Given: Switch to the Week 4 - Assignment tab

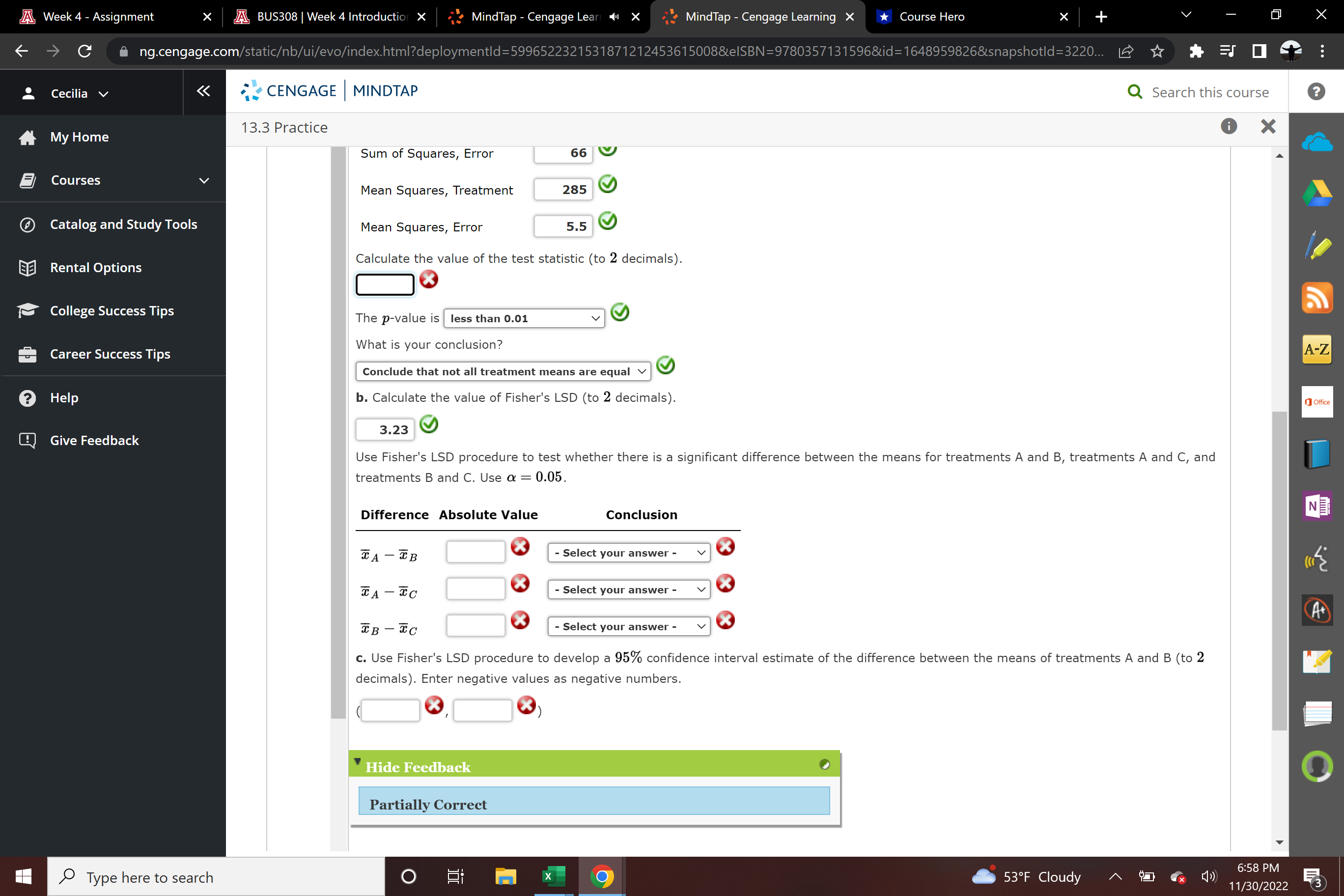Looking at the screenshot, I should tap(97, 17).
